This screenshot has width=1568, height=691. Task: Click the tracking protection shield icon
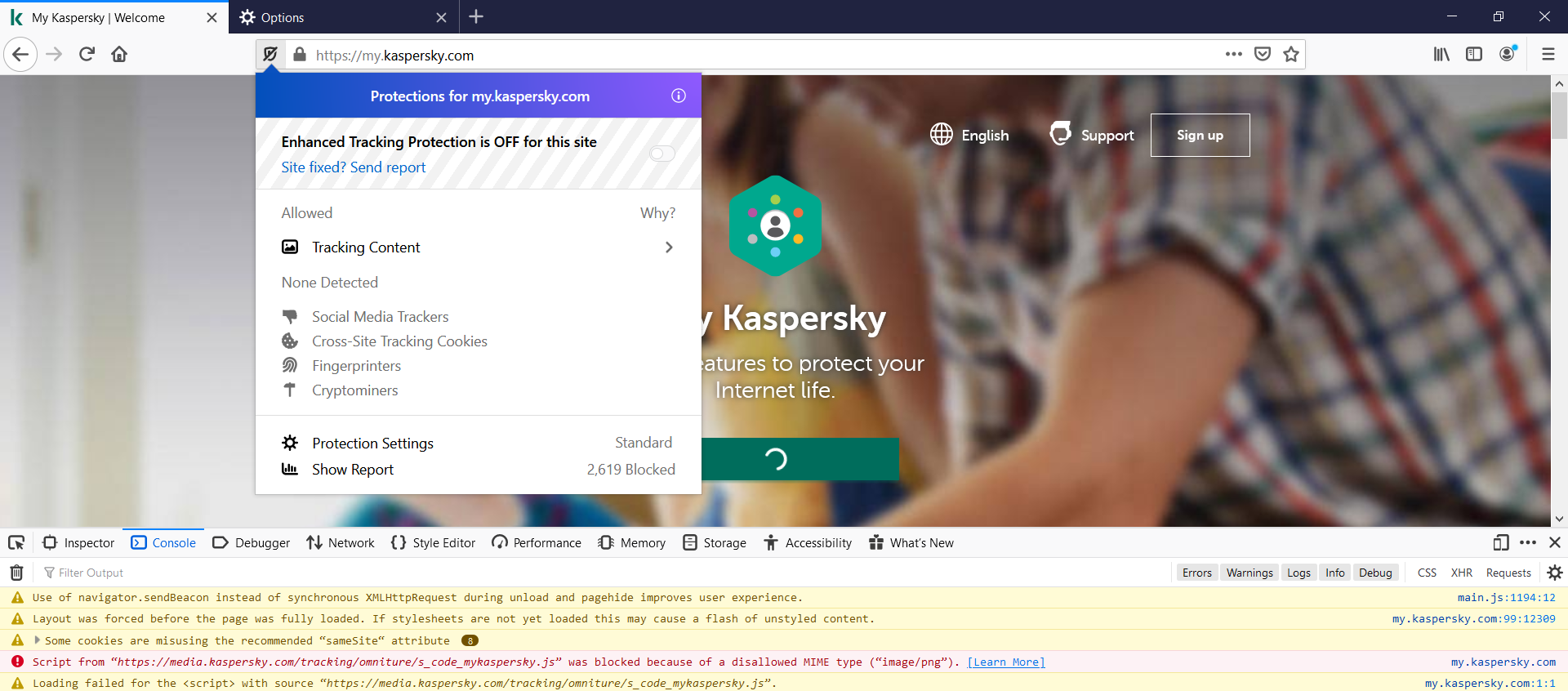pos(270,55)
